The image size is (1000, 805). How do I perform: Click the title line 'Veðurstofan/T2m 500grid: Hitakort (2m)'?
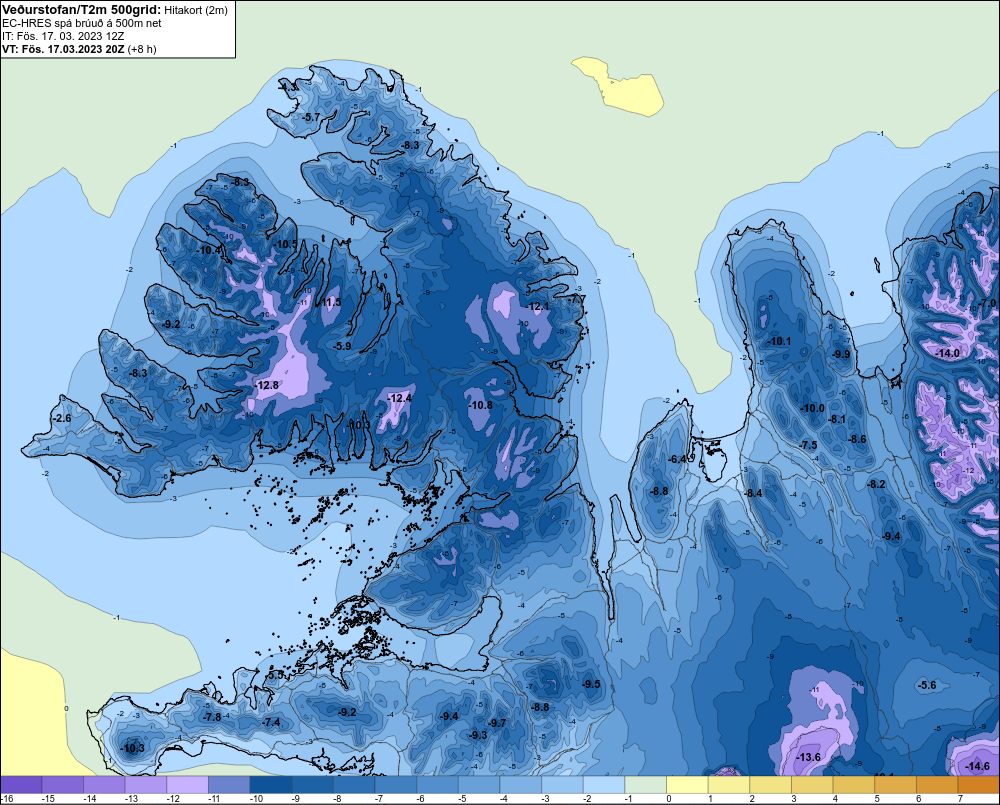114,9
